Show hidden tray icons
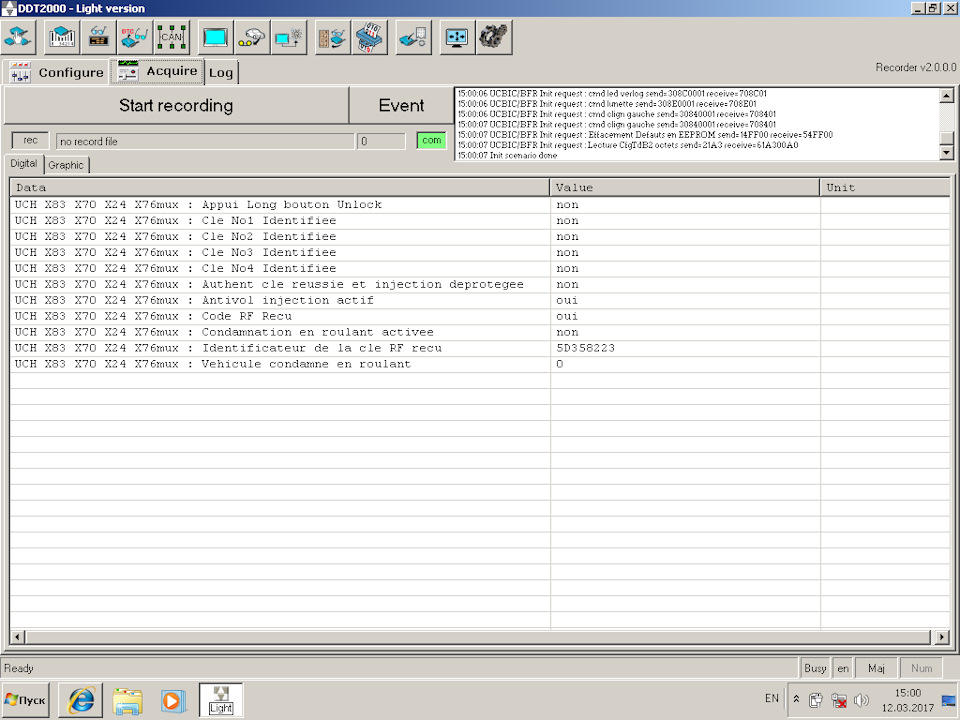The image size is (960, 720). [796, 699]
